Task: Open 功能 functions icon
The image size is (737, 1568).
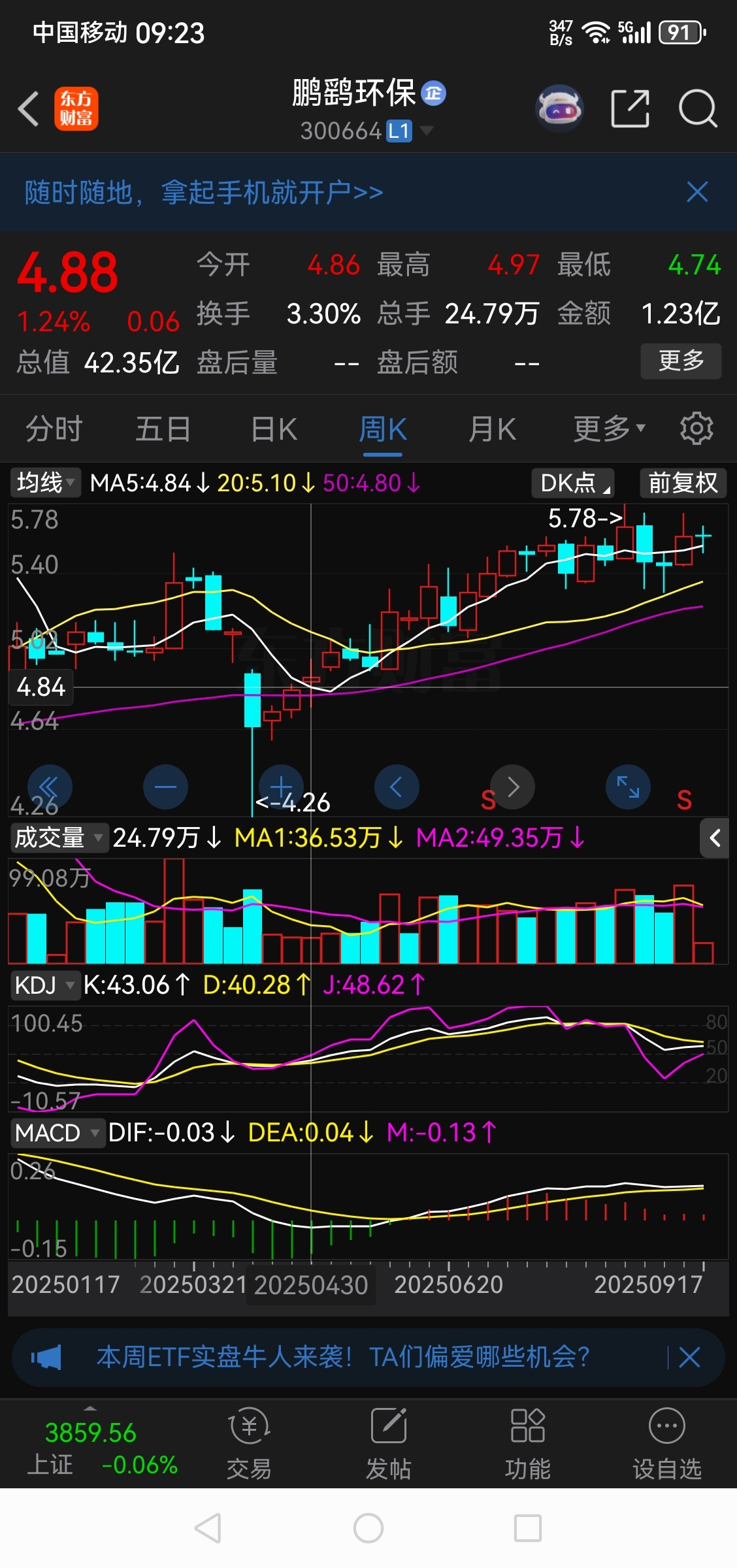Action: [x=528, y=1444]
